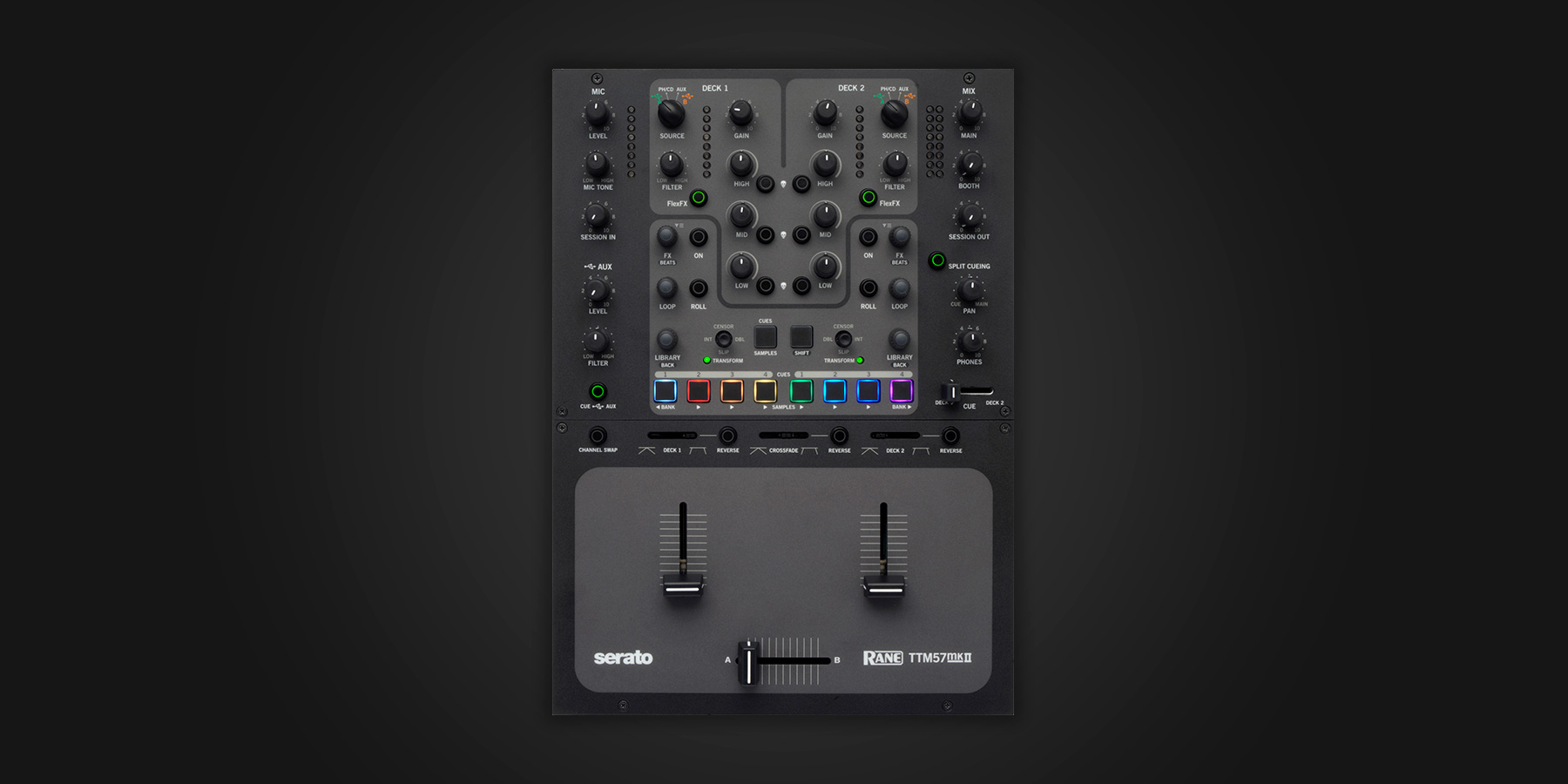Click the Deck 1 FX BEATS knob
The height and width of the screenshot is (784, 1568).
point(667,237)
